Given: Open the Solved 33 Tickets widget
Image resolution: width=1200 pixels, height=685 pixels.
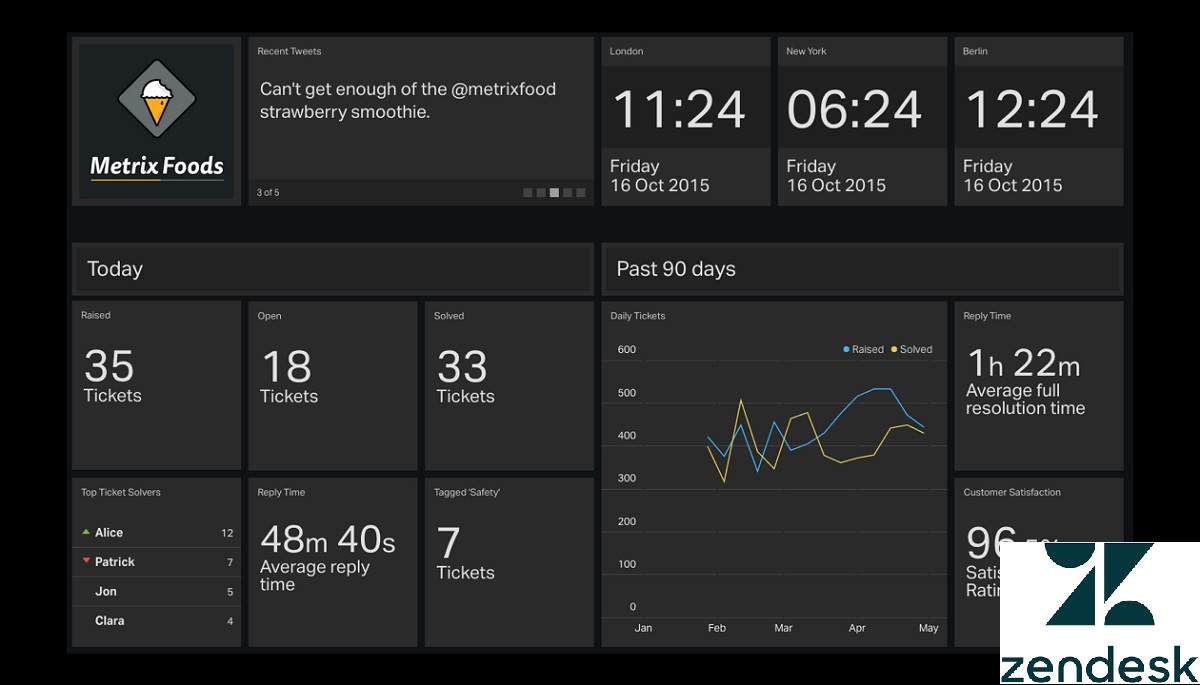Looking at the screenshot, I should point(509,385).
